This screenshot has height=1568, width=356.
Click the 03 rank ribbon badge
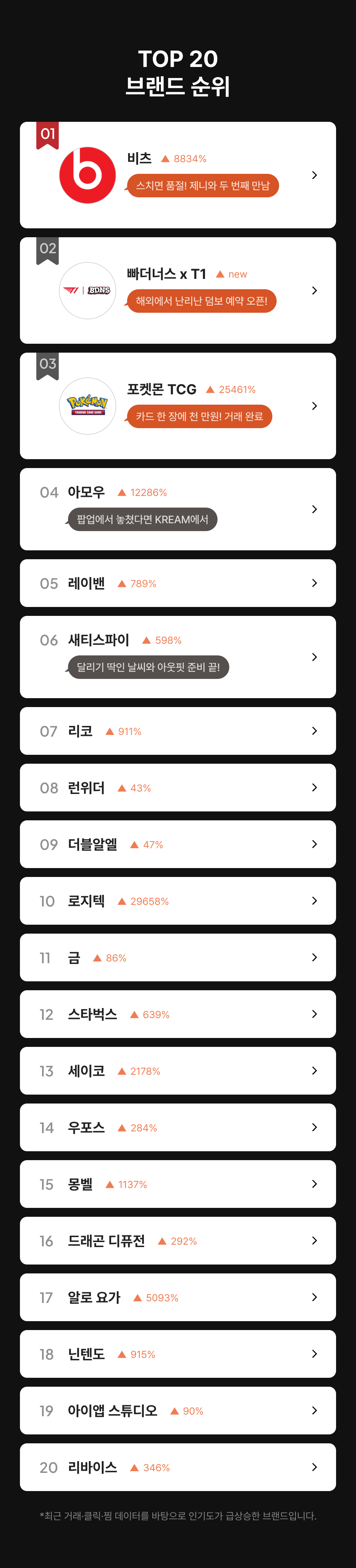click(x=47, y=365)
